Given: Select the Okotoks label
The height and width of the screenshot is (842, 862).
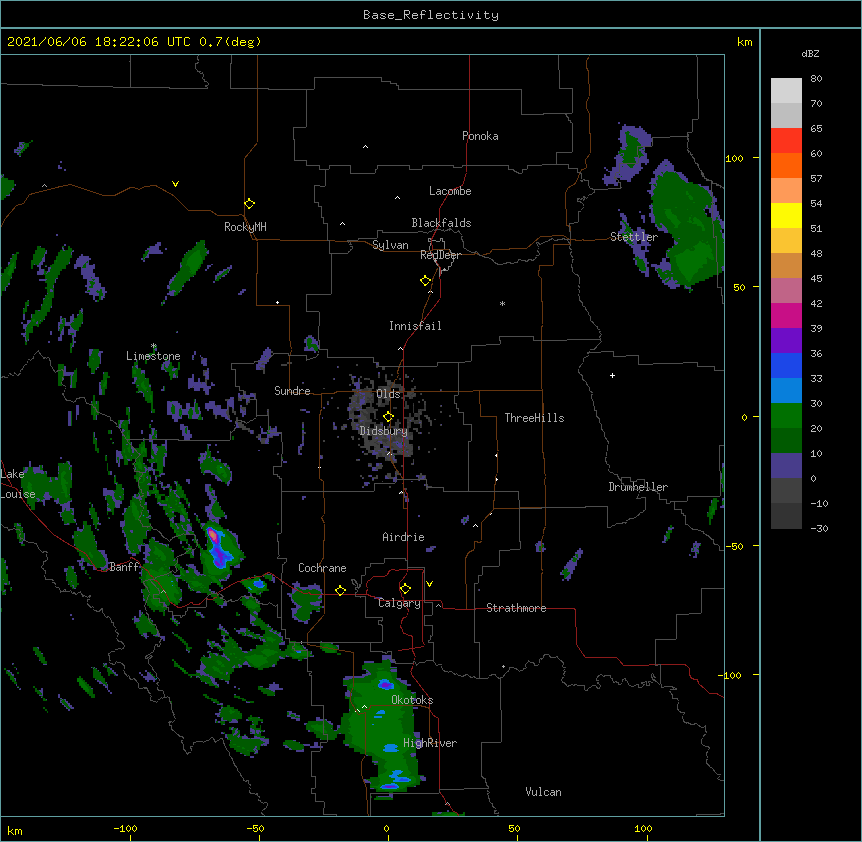Looking at the screenshot, I should pyautogui.click(x=412, y=700).
